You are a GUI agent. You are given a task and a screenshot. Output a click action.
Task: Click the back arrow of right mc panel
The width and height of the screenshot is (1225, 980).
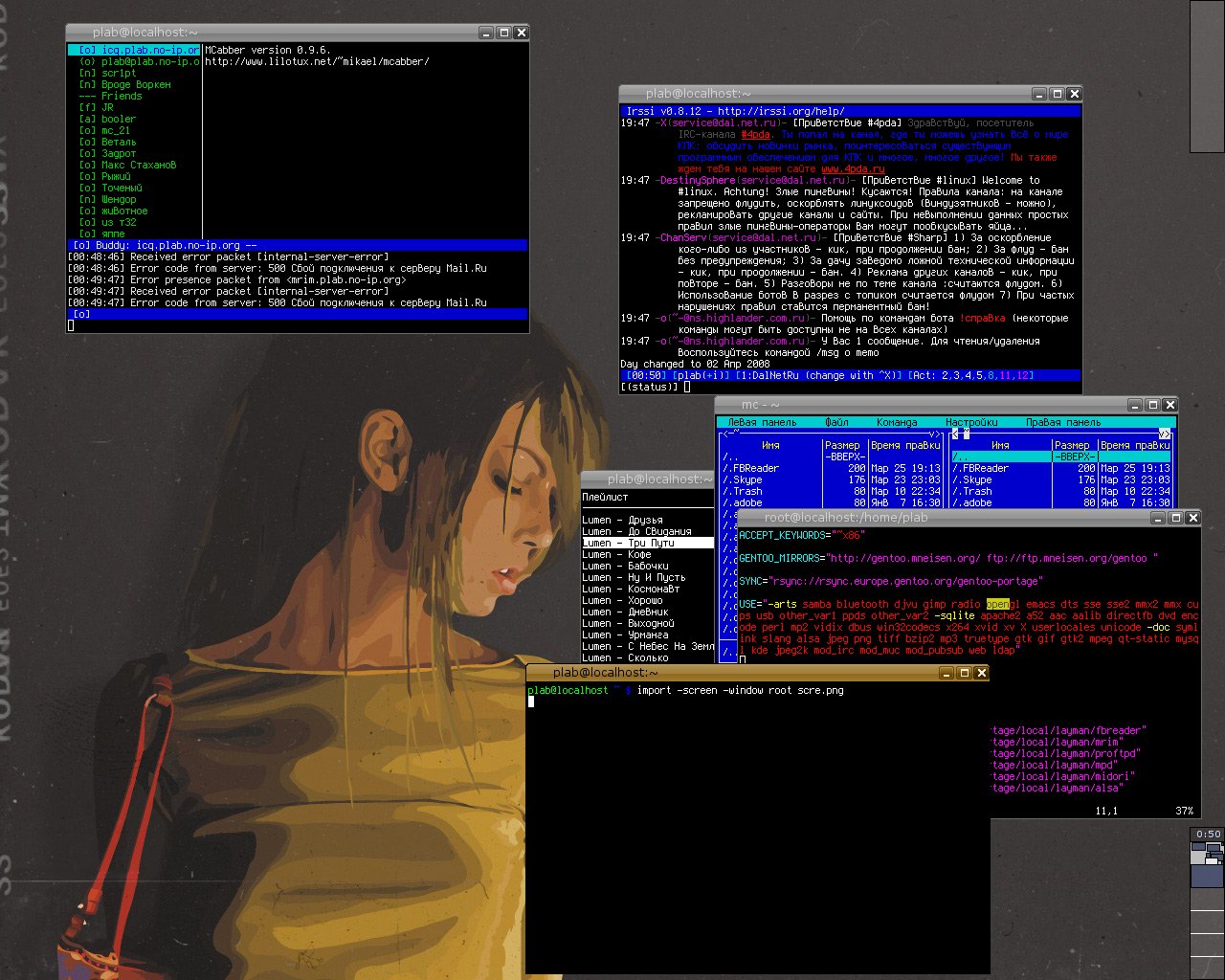(x=955, y=434)
